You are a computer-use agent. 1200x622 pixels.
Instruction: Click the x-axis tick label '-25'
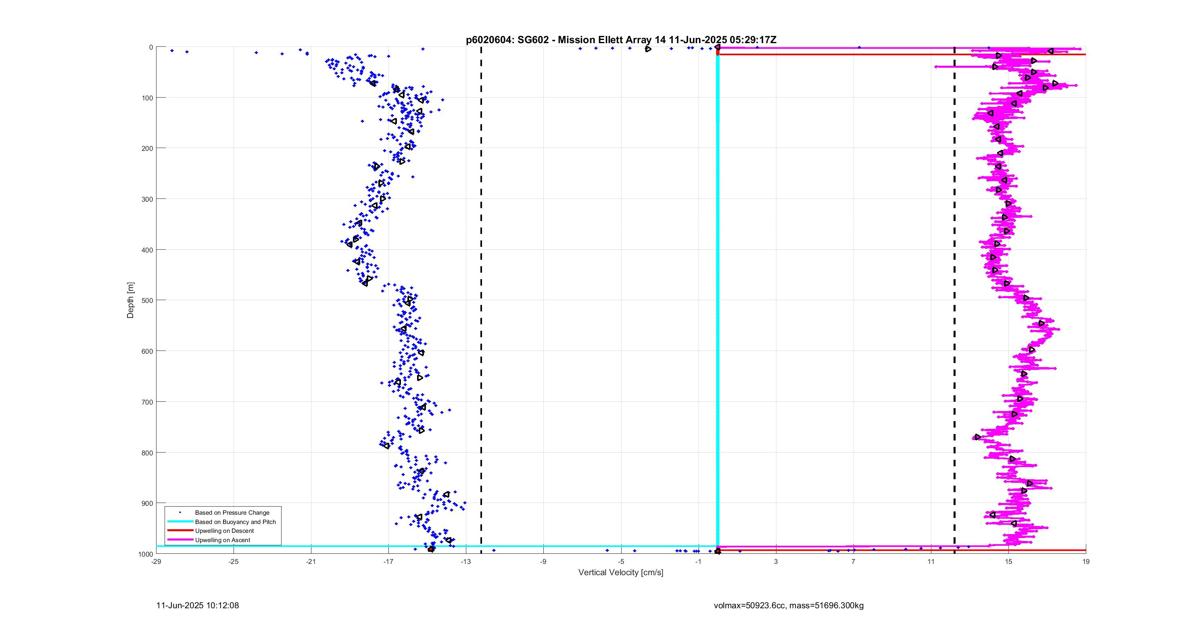point(233,561)
